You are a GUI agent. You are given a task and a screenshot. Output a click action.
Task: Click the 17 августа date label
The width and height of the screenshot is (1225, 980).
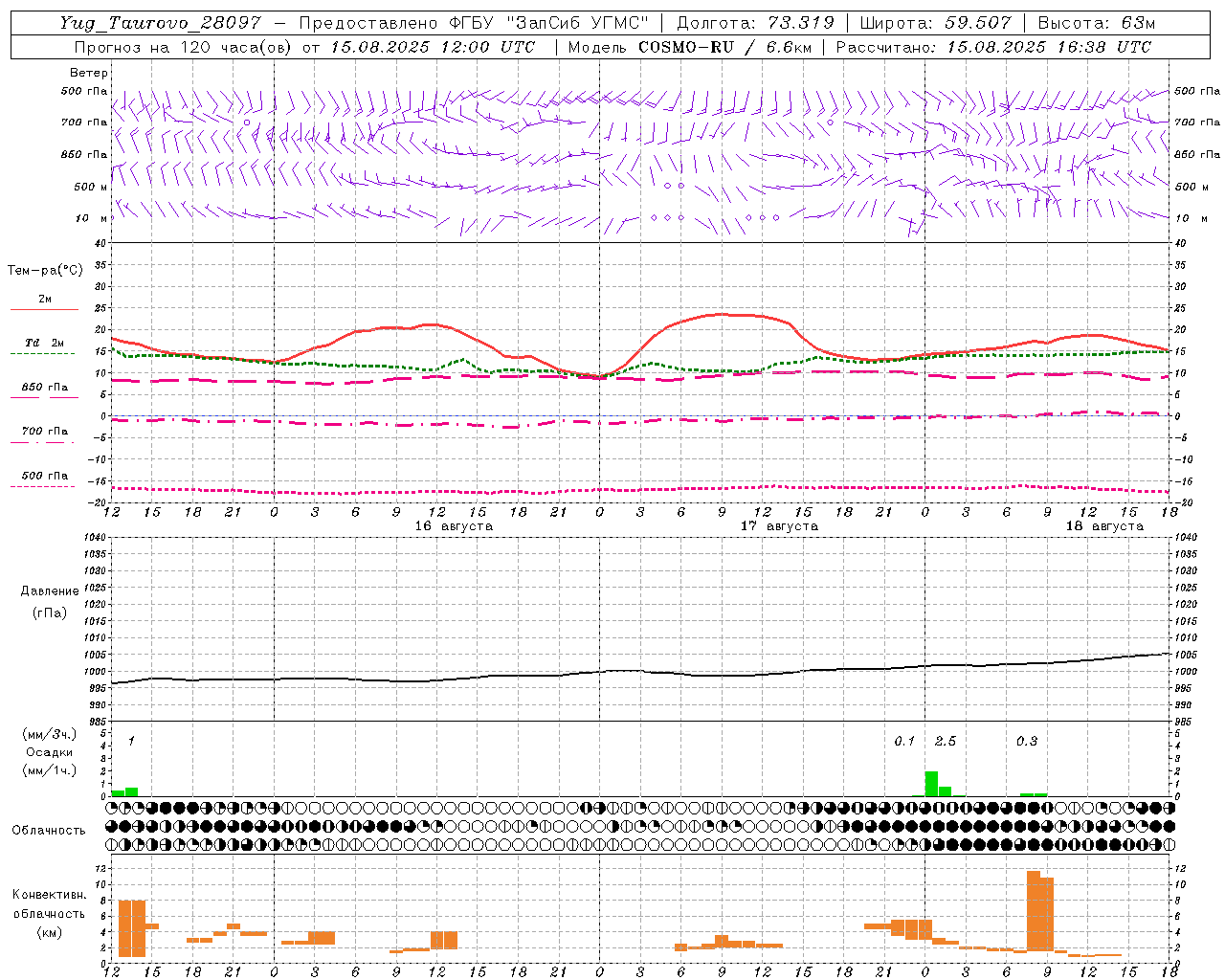[779, 526]
